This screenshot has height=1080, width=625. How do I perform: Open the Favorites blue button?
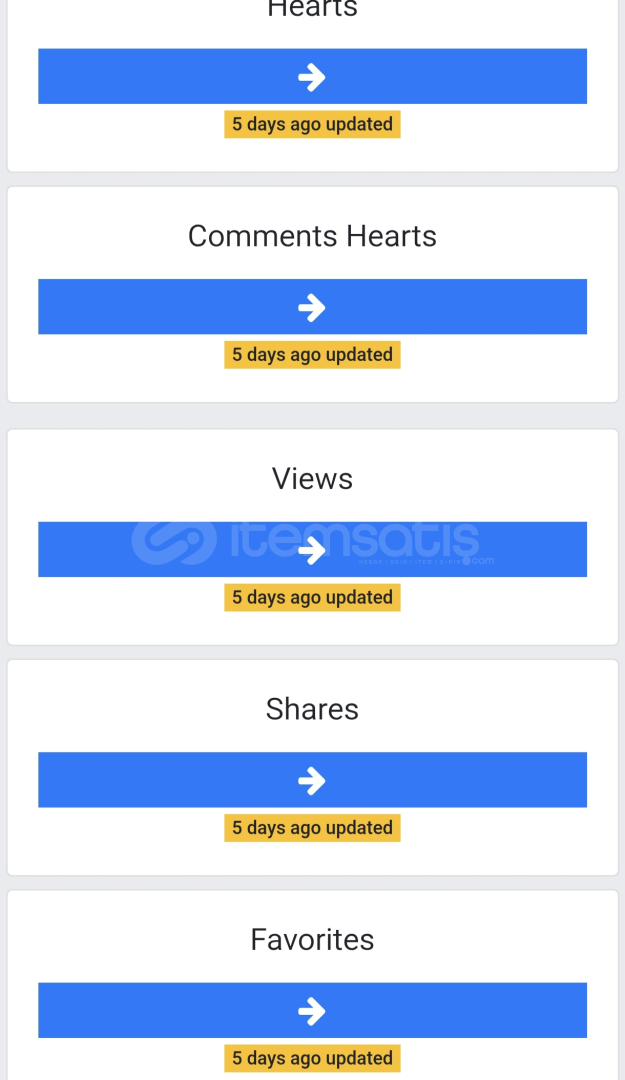(x=312, y=1010)
